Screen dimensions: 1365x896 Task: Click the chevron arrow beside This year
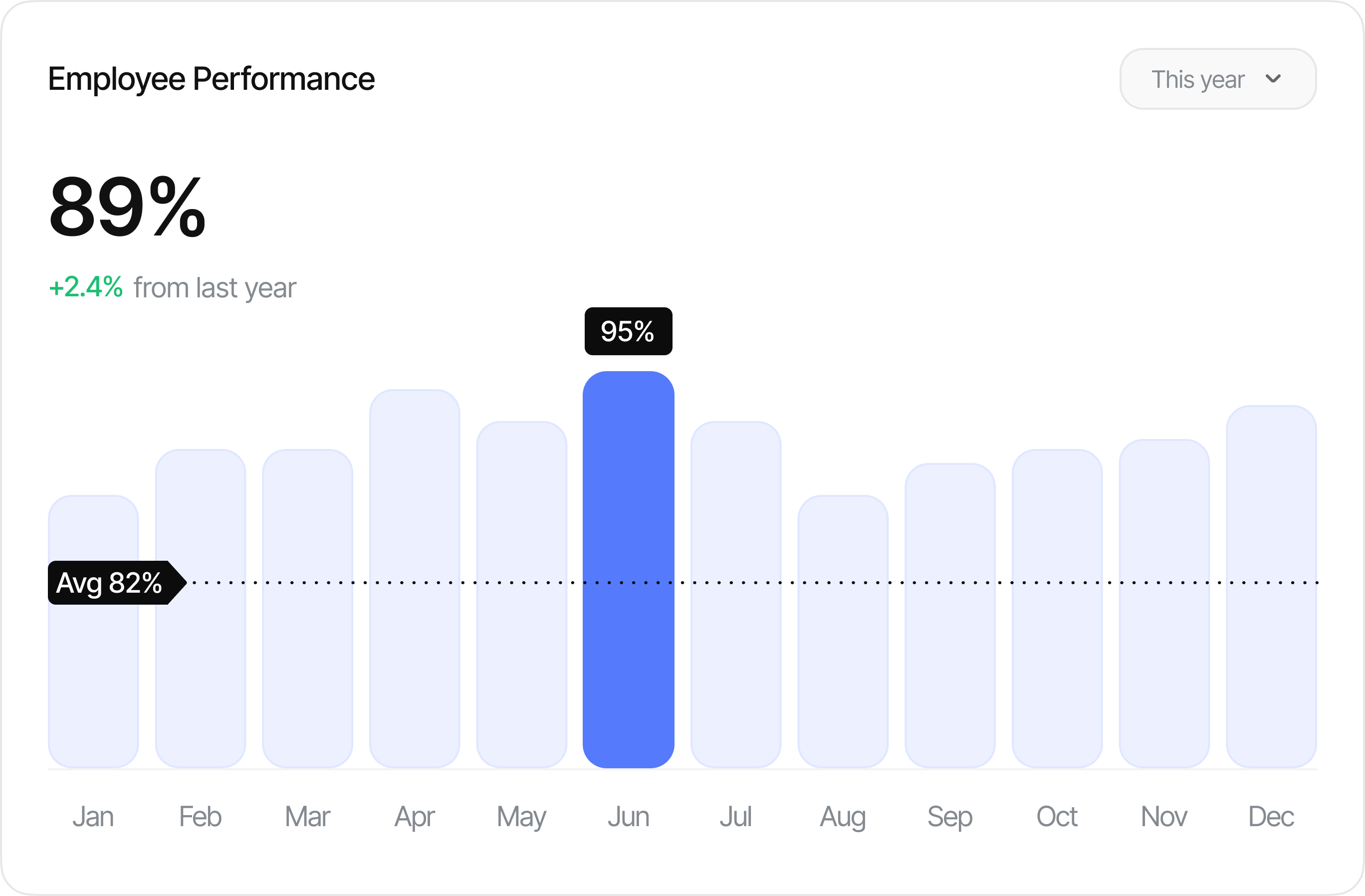pos(1273,79)
